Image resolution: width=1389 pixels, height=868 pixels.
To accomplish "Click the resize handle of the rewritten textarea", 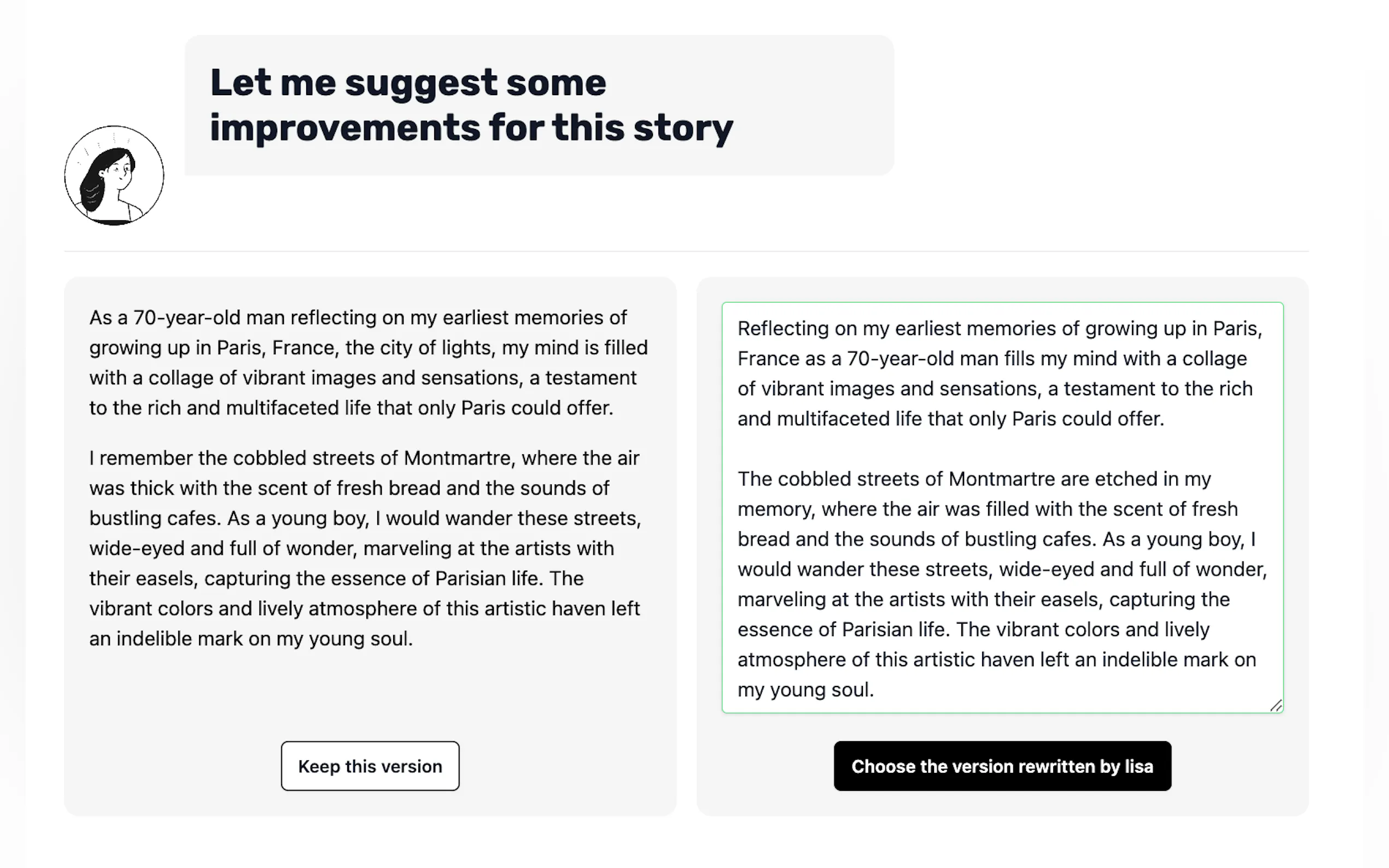I will click(x=1276, y=706).
